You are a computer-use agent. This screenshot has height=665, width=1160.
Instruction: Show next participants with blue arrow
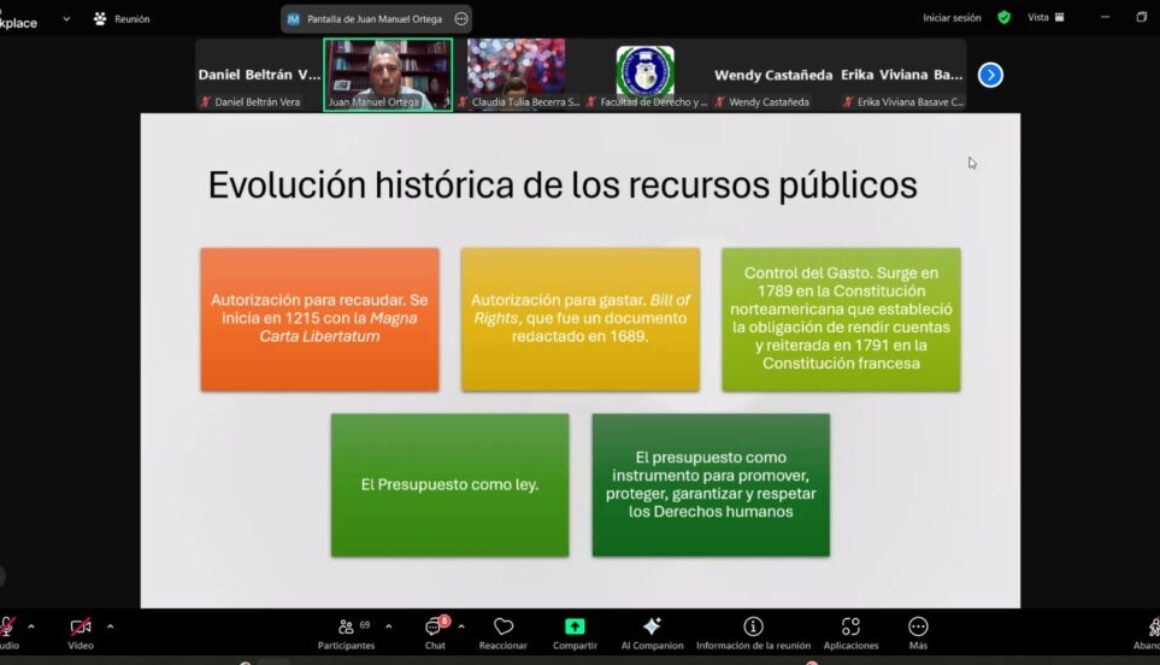991,75
